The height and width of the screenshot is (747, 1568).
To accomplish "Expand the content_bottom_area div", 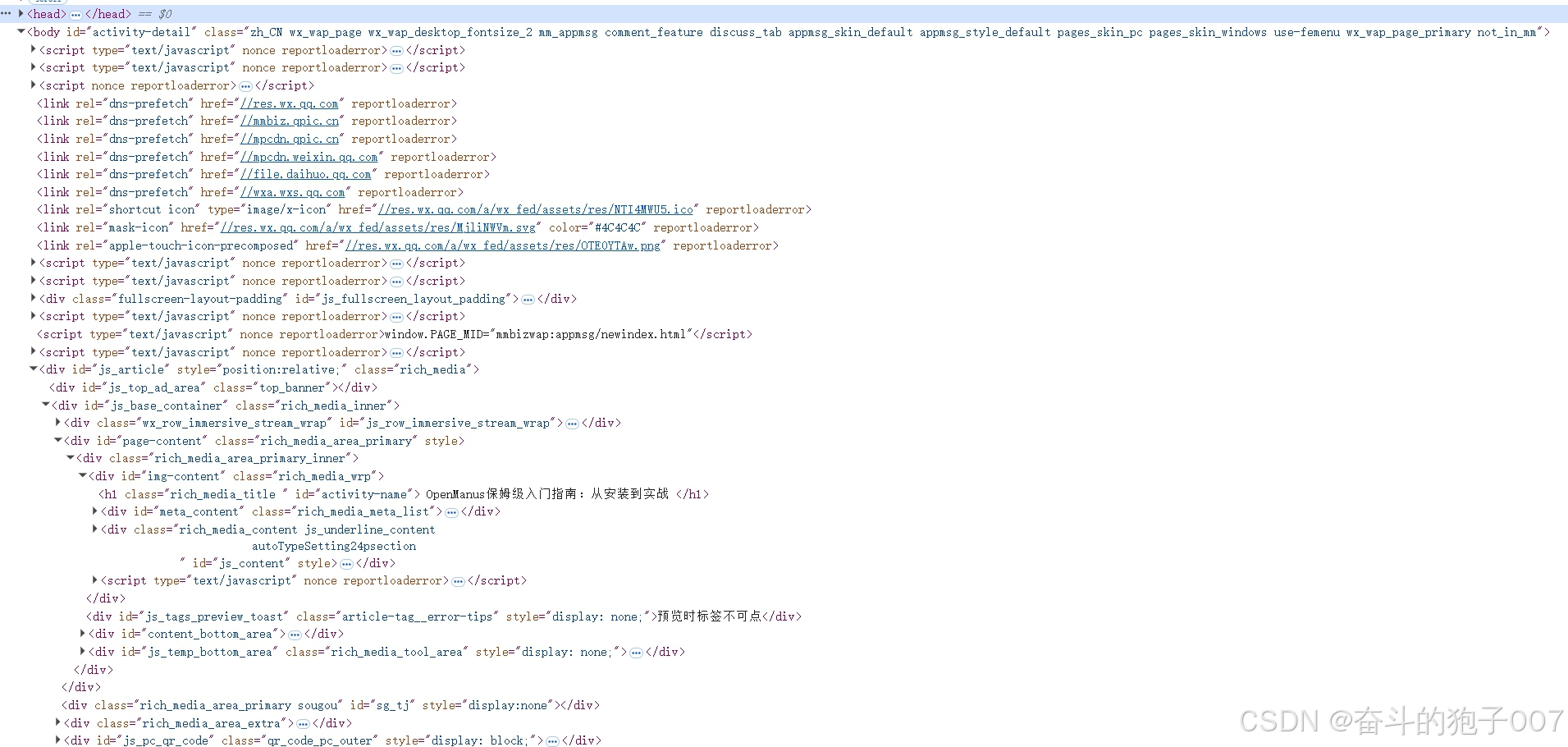I will pos(82,633).
